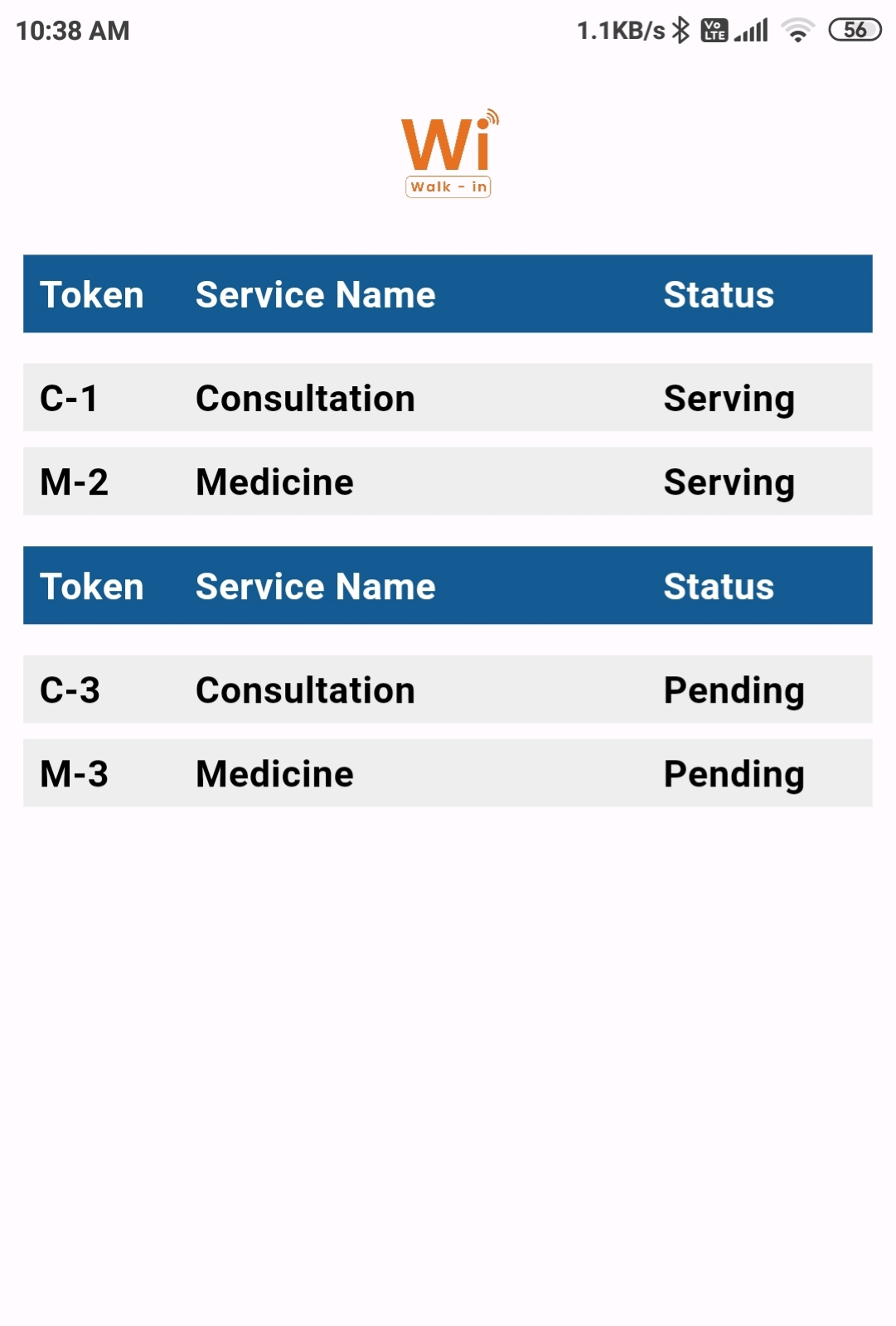Select the C-1 Consultation row
The image size is (896, 1326).
pos(448,397)
